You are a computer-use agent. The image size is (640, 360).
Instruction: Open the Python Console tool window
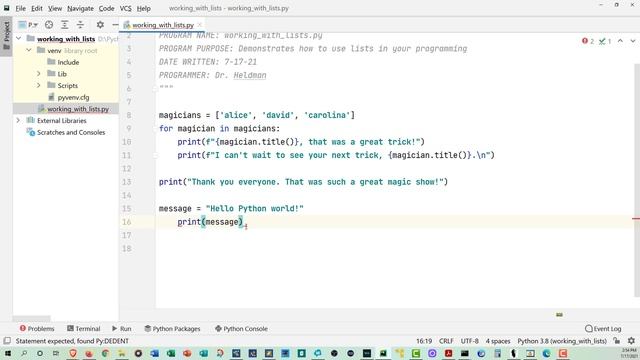click(x=241, y=329)
